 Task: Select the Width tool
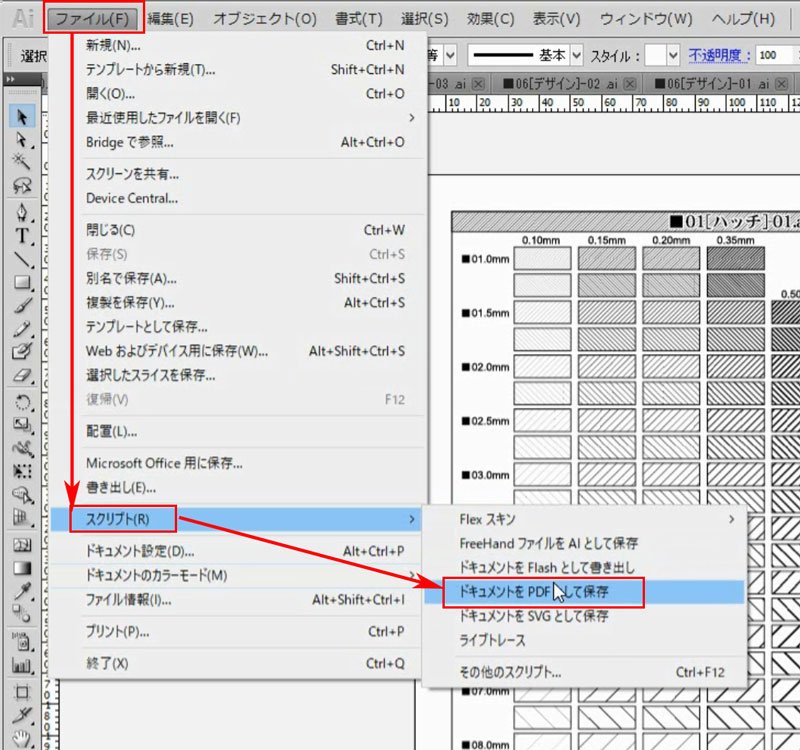tap(22, 448)
